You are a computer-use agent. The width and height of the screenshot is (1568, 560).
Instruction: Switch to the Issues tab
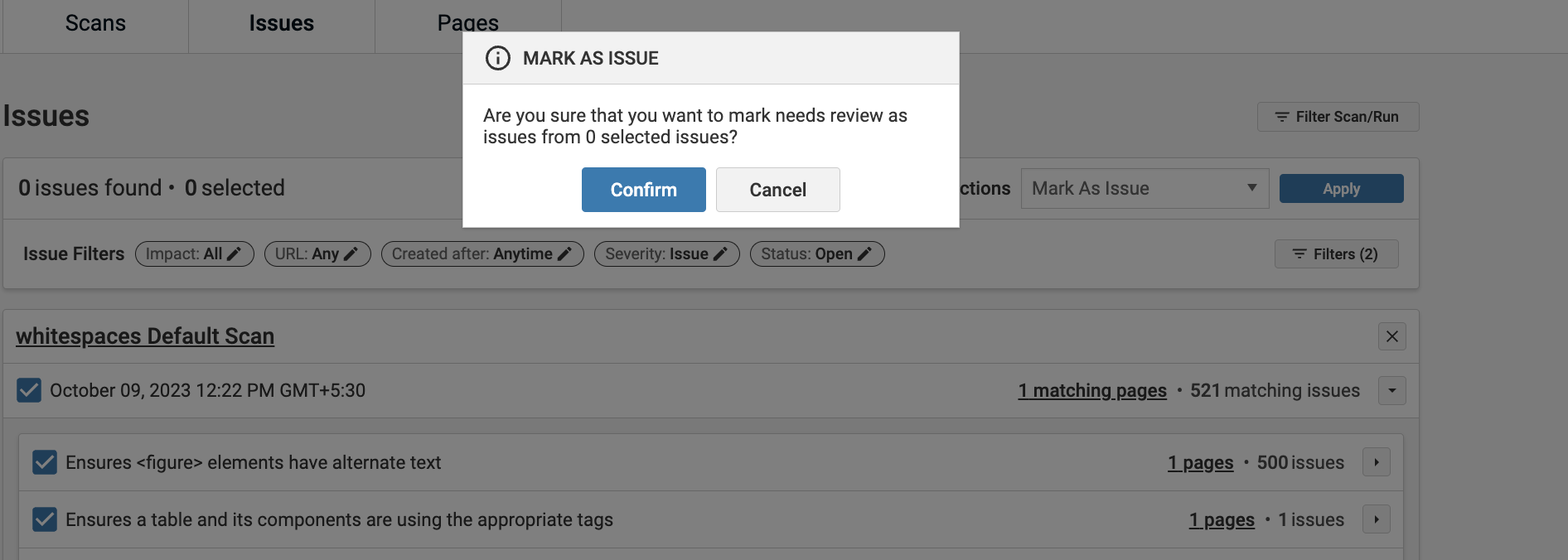pyautogui.click(x=281, y=23)
